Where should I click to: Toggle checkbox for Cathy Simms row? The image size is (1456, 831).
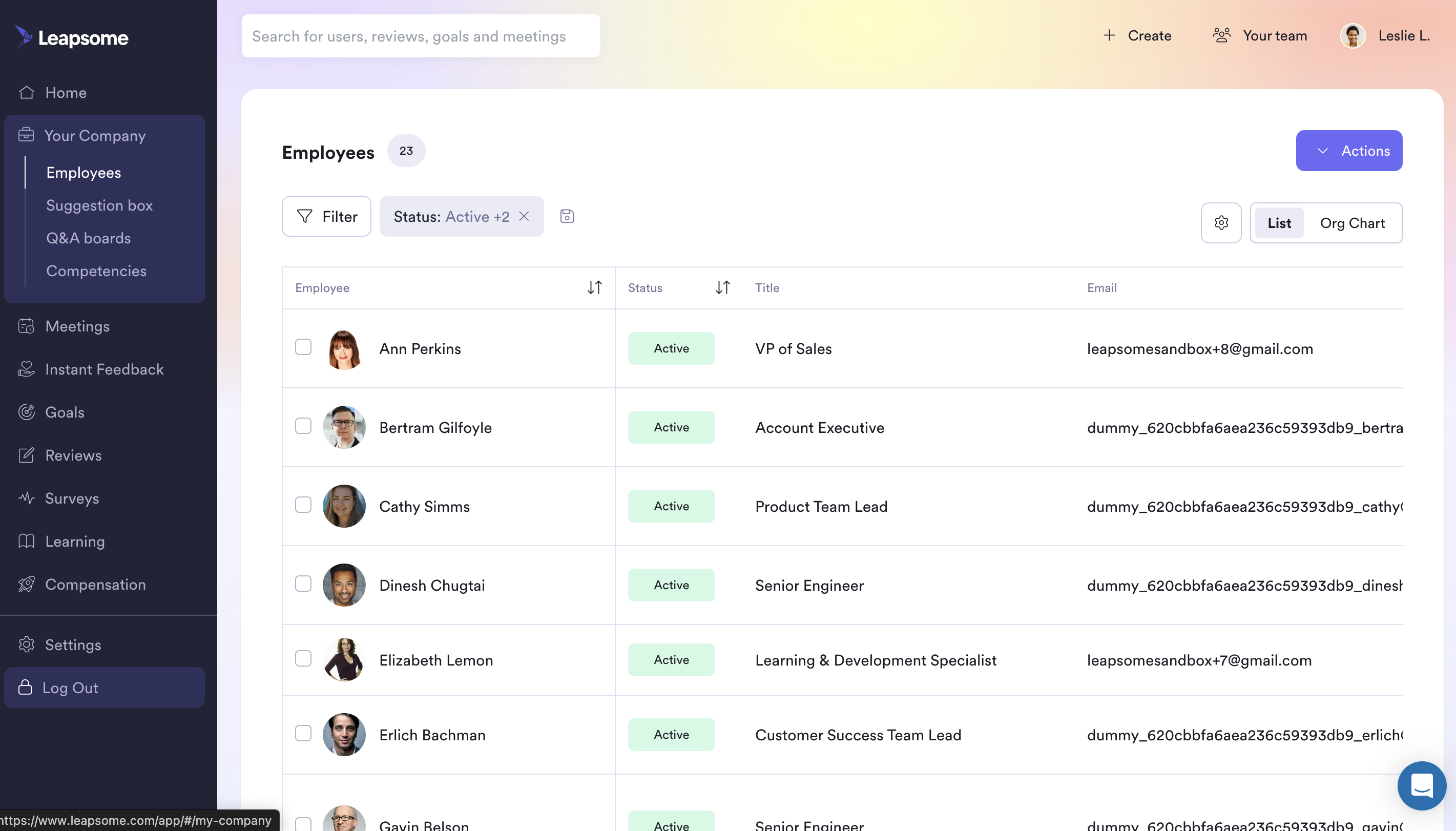303,505
